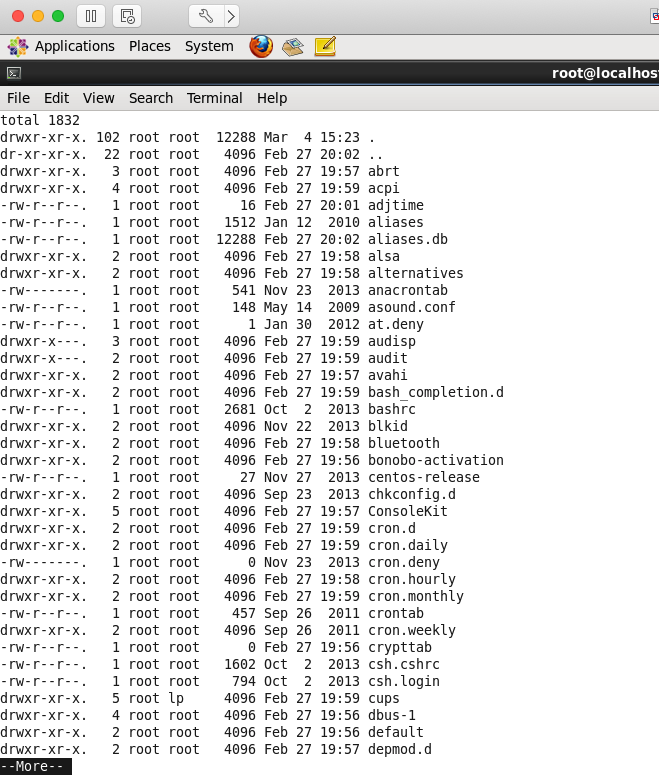Click the 'csh.cshrc' file name
Viewport: 659px width, 777px height.
(x=404, y=665)
